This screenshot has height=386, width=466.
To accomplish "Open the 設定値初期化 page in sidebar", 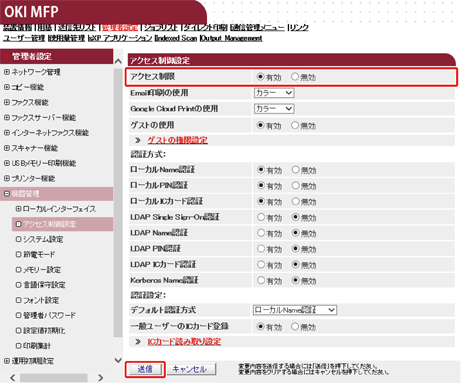I will [44, 331].
